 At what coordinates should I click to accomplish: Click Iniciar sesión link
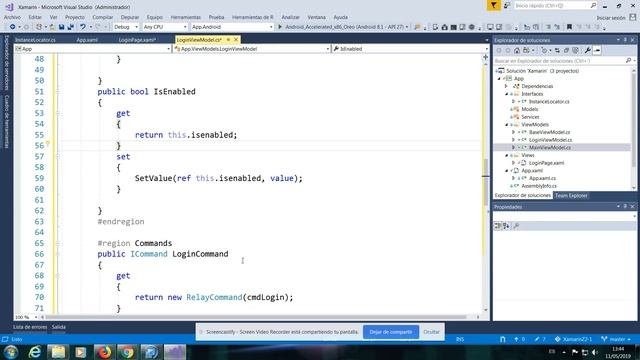pyautogui.click(x=611, y=18)
